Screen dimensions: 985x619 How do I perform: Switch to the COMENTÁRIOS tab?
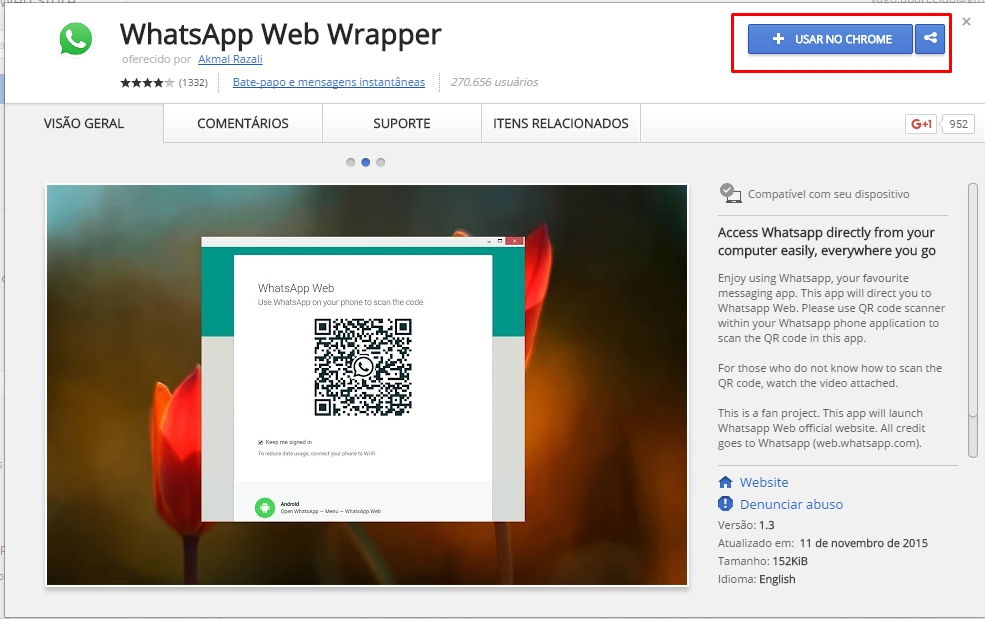[x=241, y=123]
